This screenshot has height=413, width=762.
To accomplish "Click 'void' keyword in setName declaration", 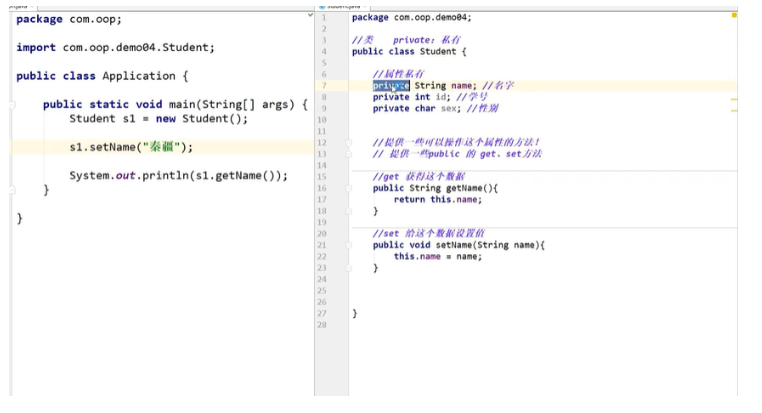I will pos(419,245).
